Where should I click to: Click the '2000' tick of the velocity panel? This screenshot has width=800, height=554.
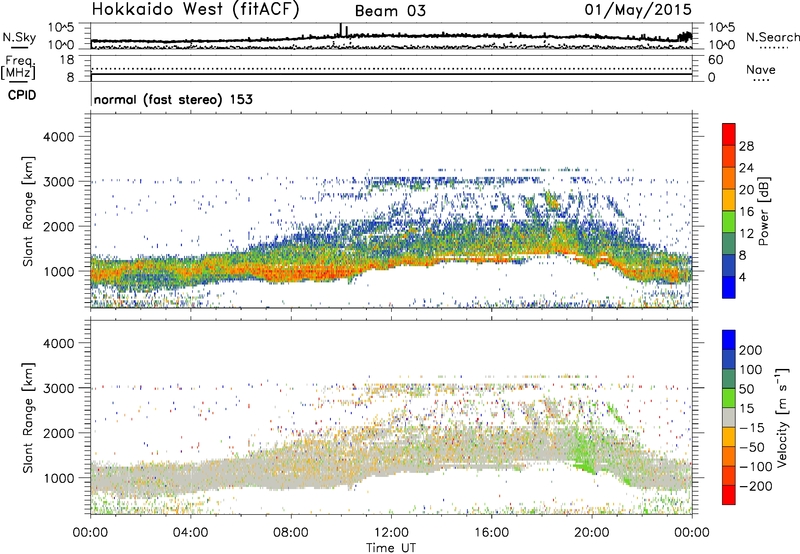click(x=58, y=433)
